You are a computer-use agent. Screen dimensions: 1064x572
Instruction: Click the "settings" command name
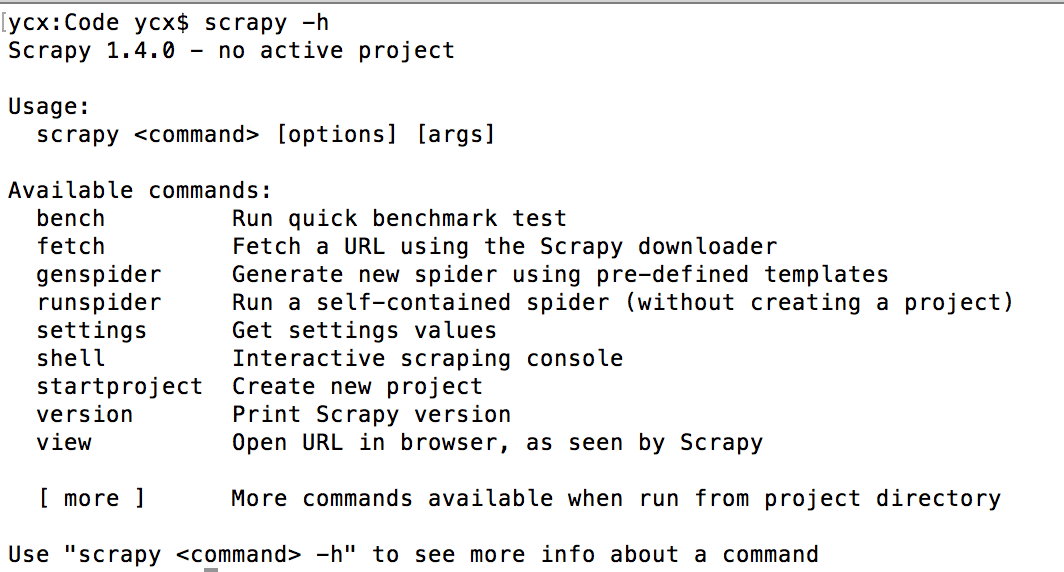tap(92, 330)
